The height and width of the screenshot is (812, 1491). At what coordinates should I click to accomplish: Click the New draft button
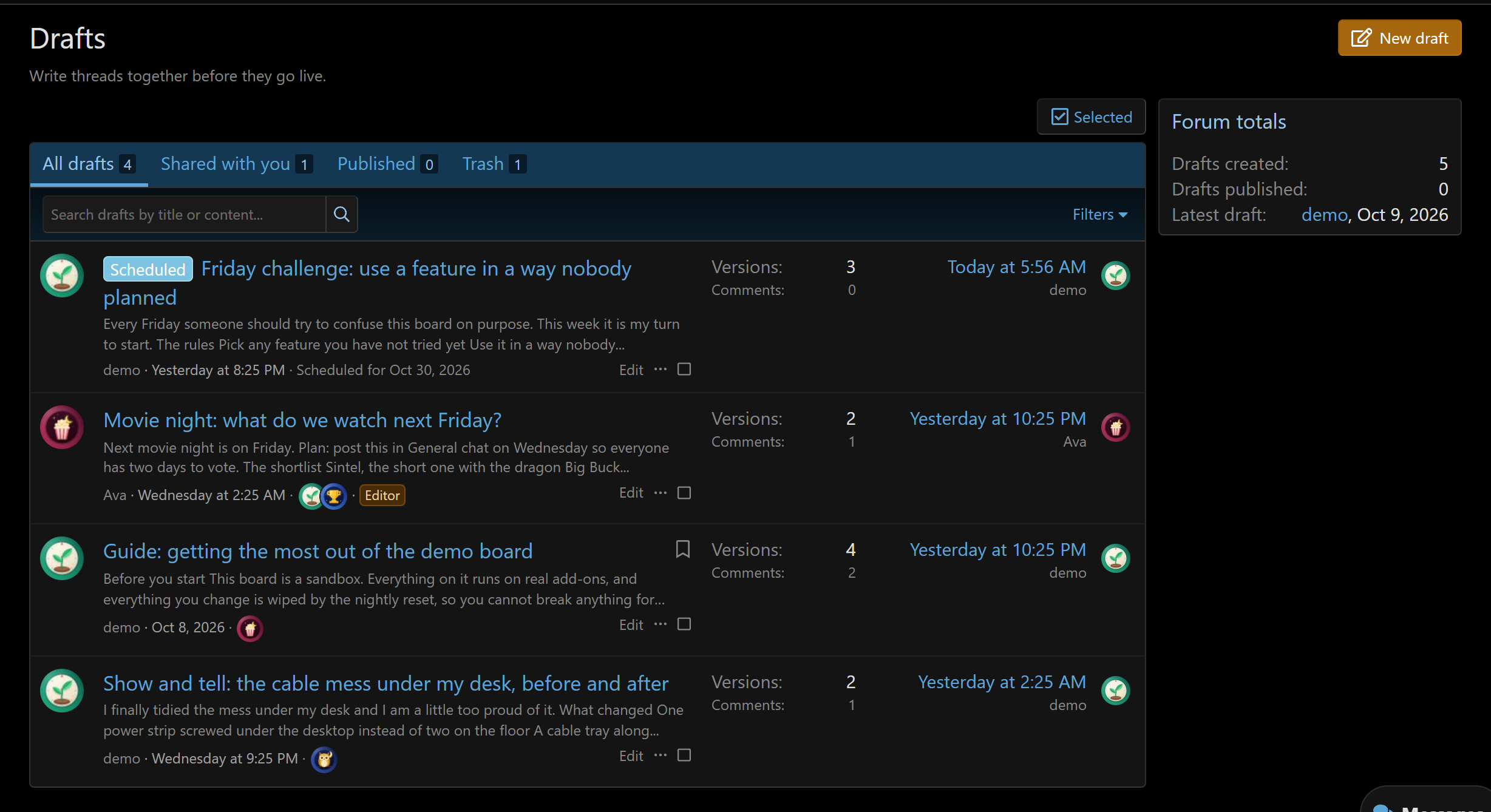point(1400,38)
